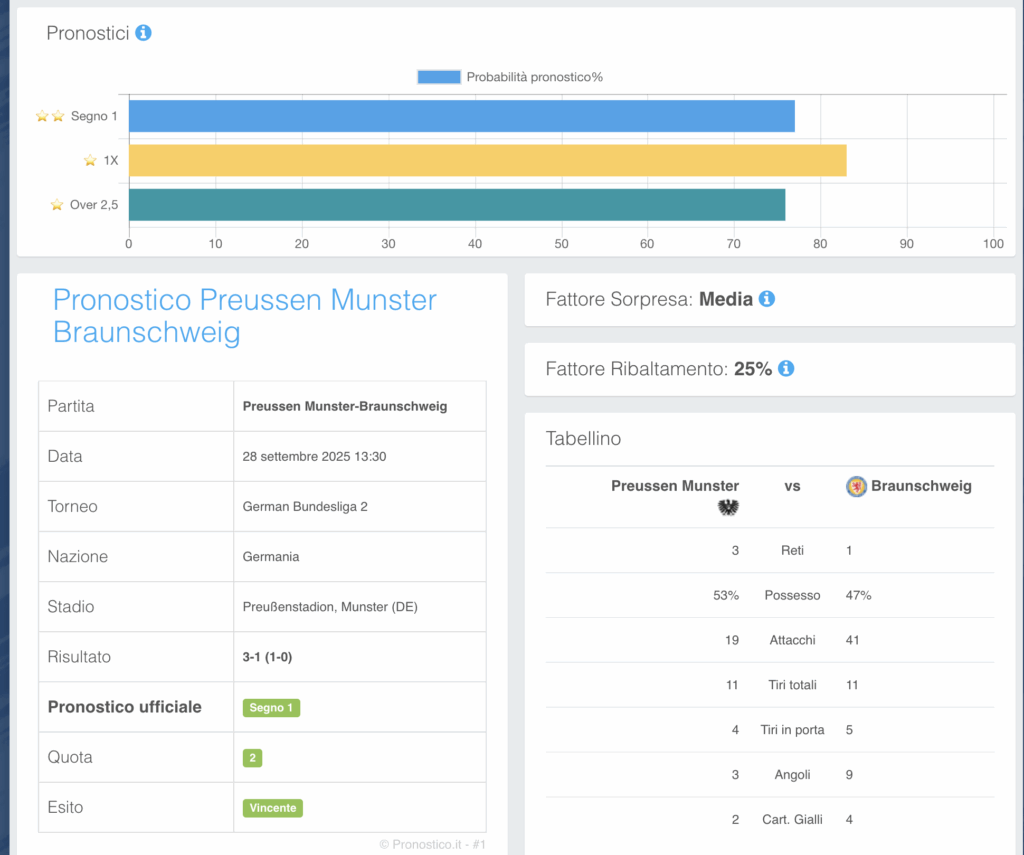Viewport: 1024px width, 855px height.
Task: Click the green Quota 2 badge
Action: pyautogui.click(x=252, y=758)
